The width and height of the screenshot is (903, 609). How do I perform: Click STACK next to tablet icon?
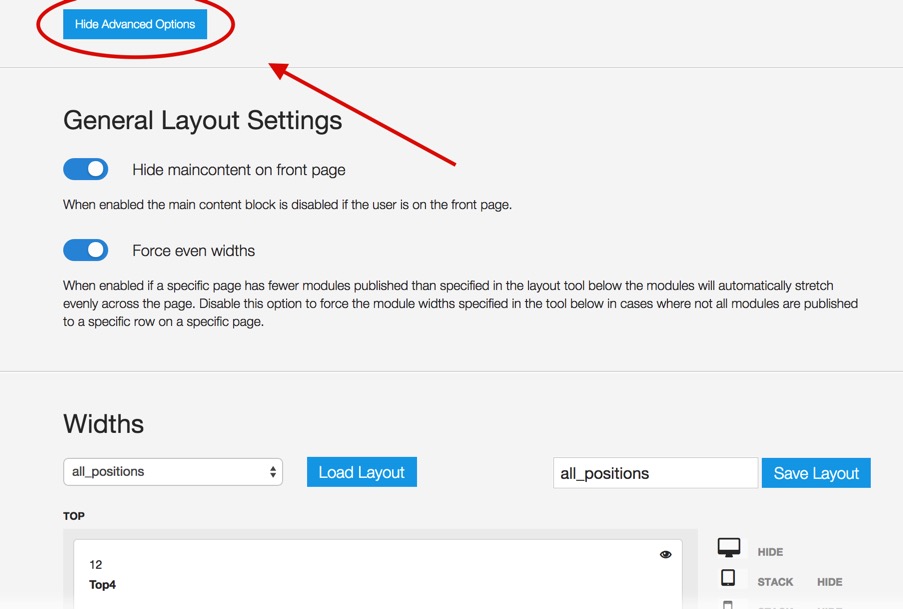pos(775,582)
